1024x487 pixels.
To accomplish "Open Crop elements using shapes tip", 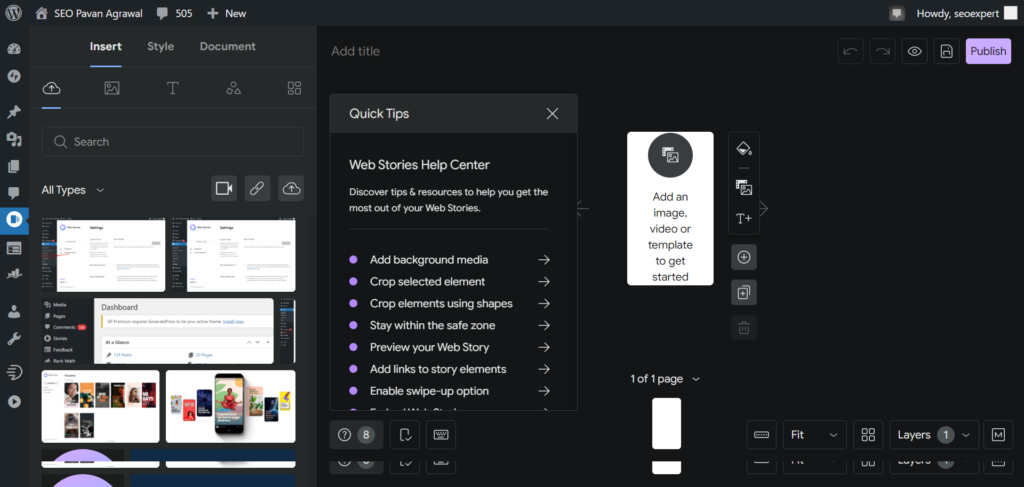I will [x=450, y=304].
